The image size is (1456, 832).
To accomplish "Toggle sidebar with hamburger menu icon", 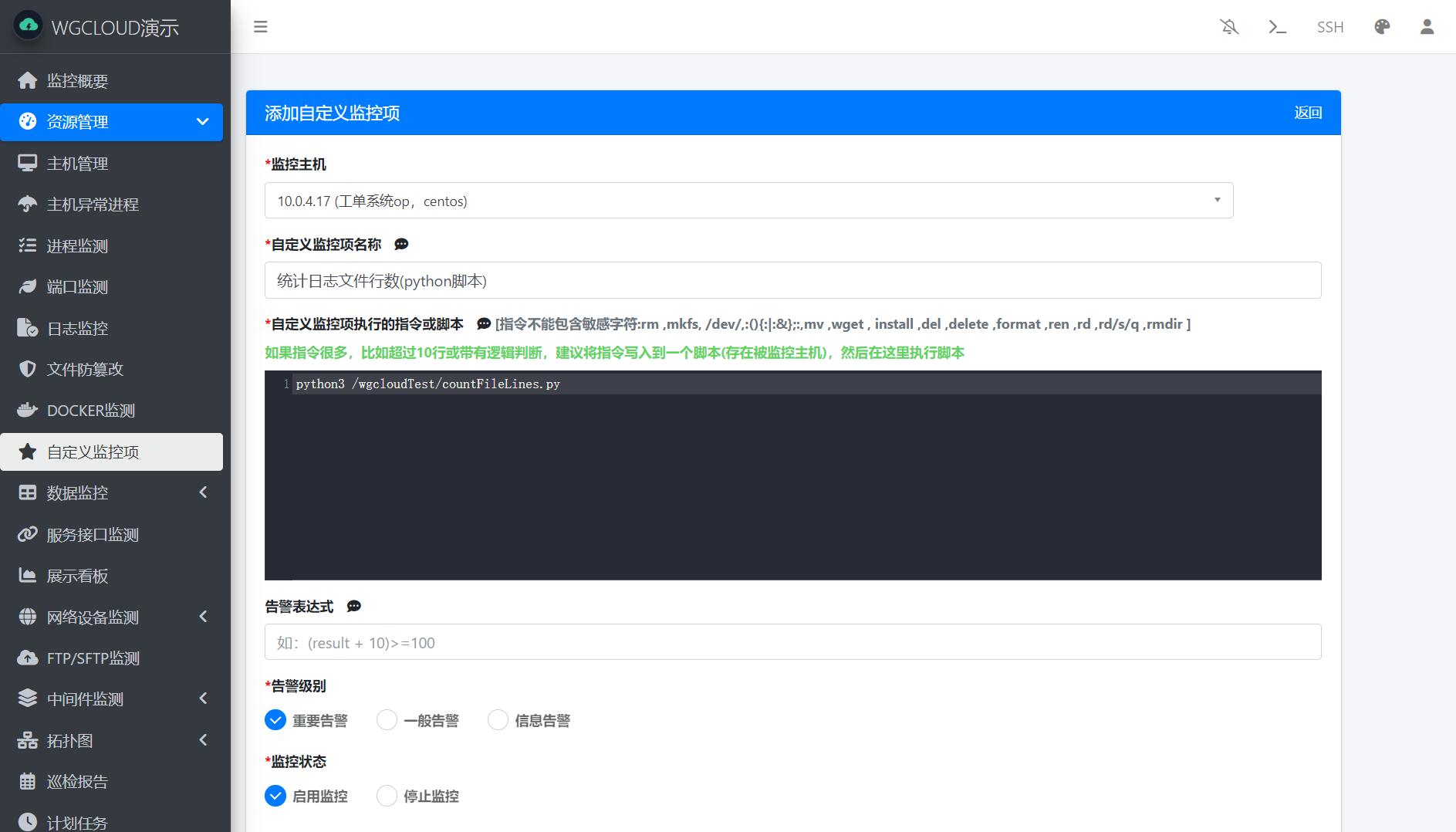I will (261, 27).
